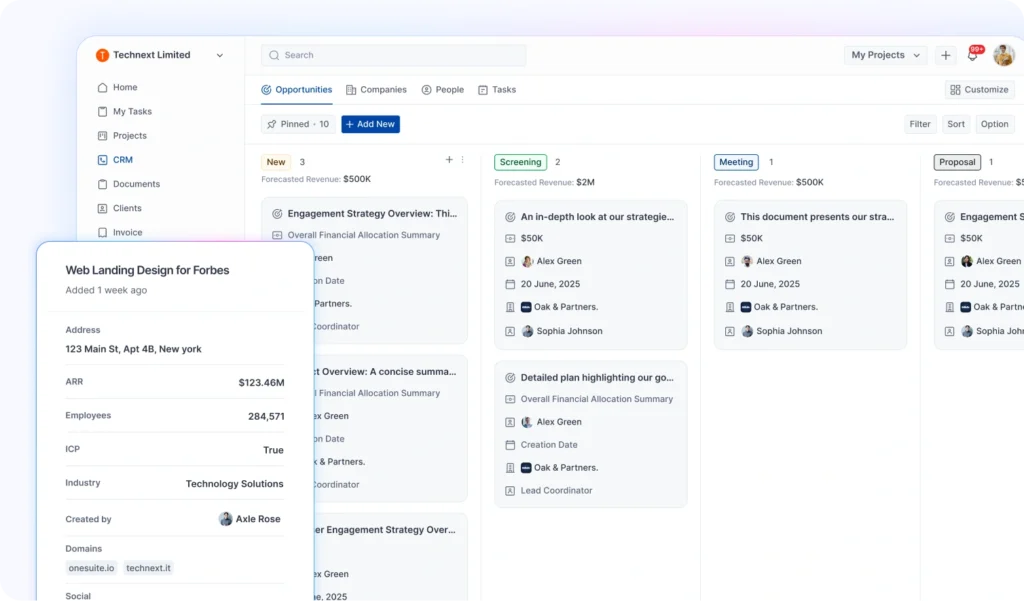Focus the Search field
This screenshot has height=601, width=1024.
(393, 56)
